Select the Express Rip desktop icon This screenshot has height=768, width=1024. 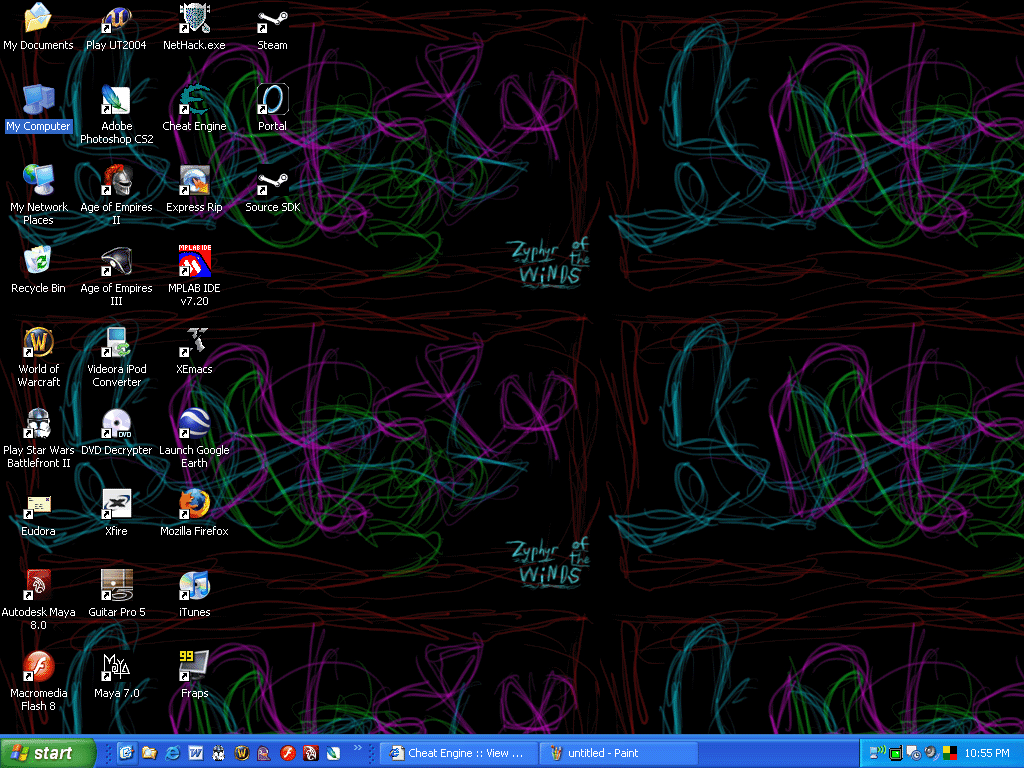pyautogui.click(x=194, y=189)
